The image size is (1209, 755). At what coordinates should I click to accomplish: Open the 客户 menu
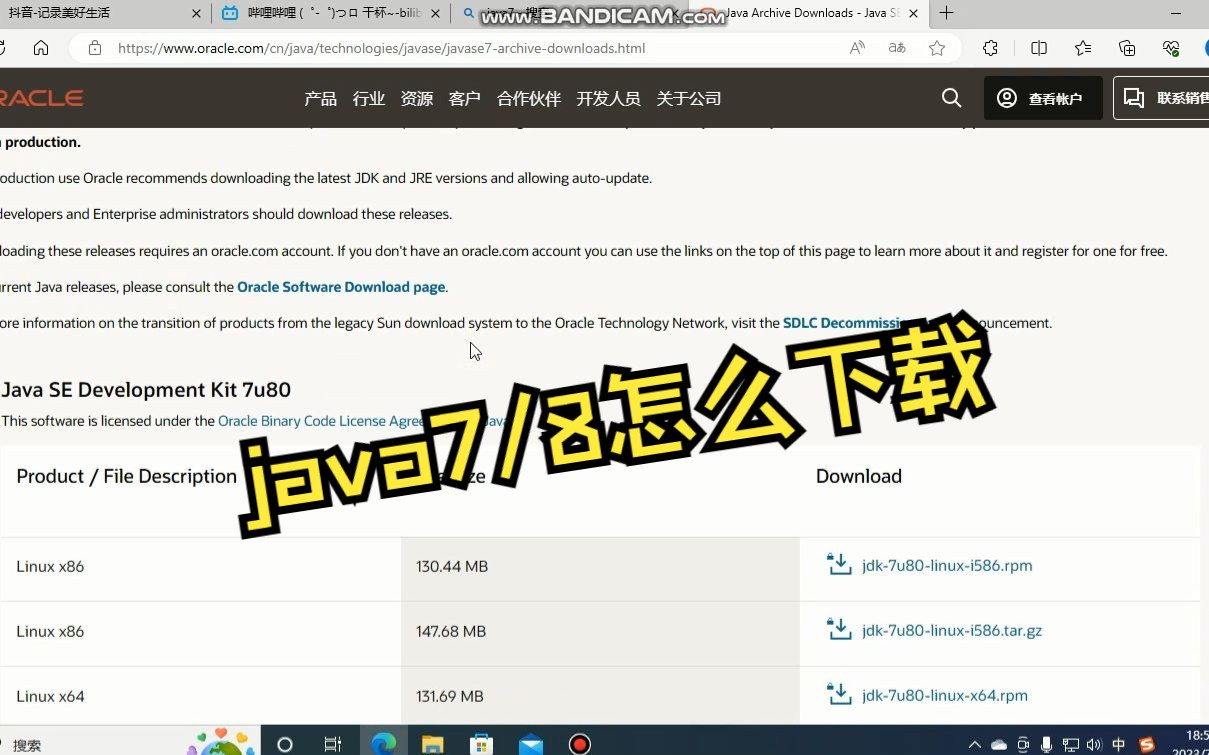[x=465, y=98]
